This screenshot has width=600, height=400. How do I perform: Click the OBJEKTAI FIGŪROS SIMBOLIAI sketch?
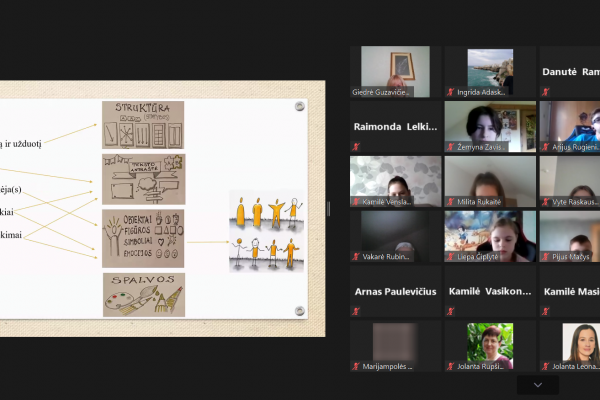(143, 238)
